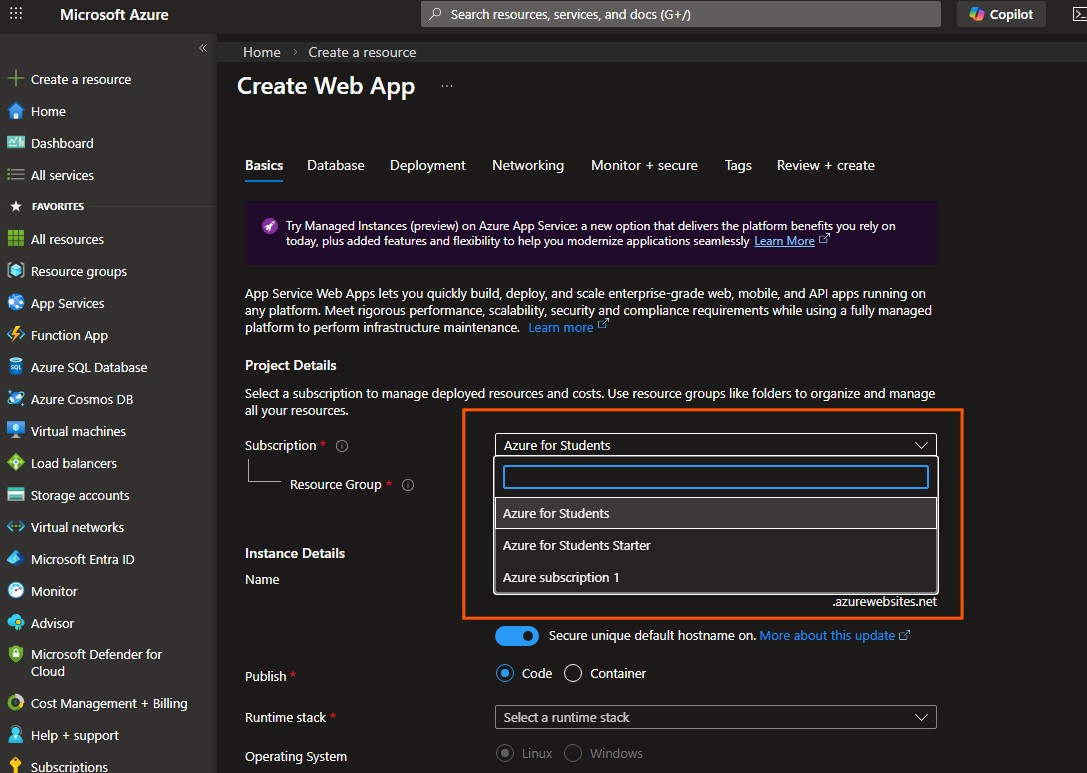The width and height of the screenshot is (1087, 773).
Task: Open the Select a runtime stack dropdown
Action: [x=715, y=717]
